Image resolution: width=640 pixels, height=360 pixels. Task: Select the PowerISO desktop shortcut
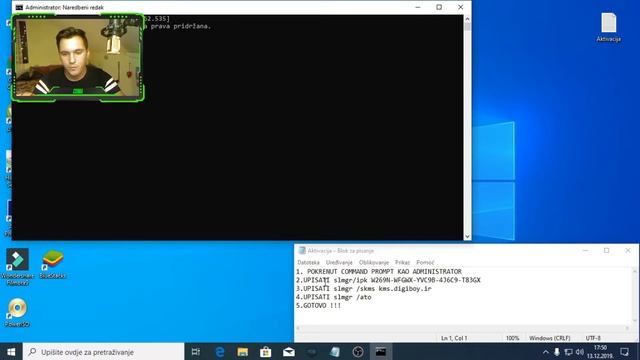[x=18, y=313]
